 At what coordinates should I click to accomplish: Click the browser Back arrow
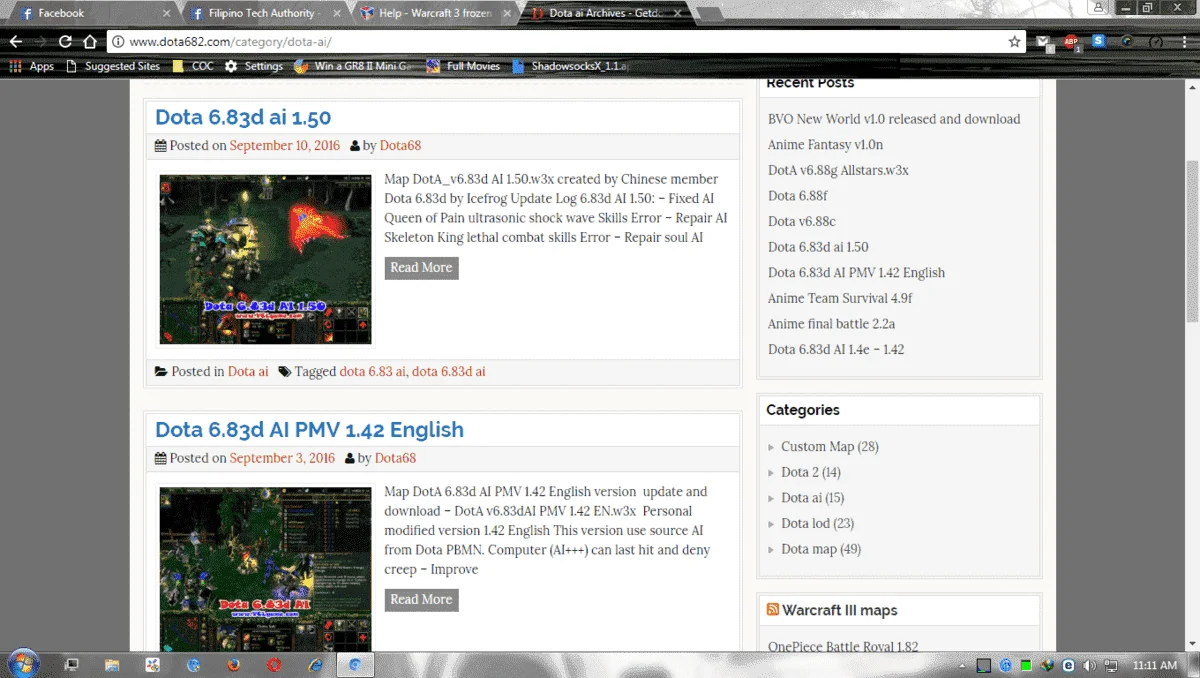tap(15, 42)
